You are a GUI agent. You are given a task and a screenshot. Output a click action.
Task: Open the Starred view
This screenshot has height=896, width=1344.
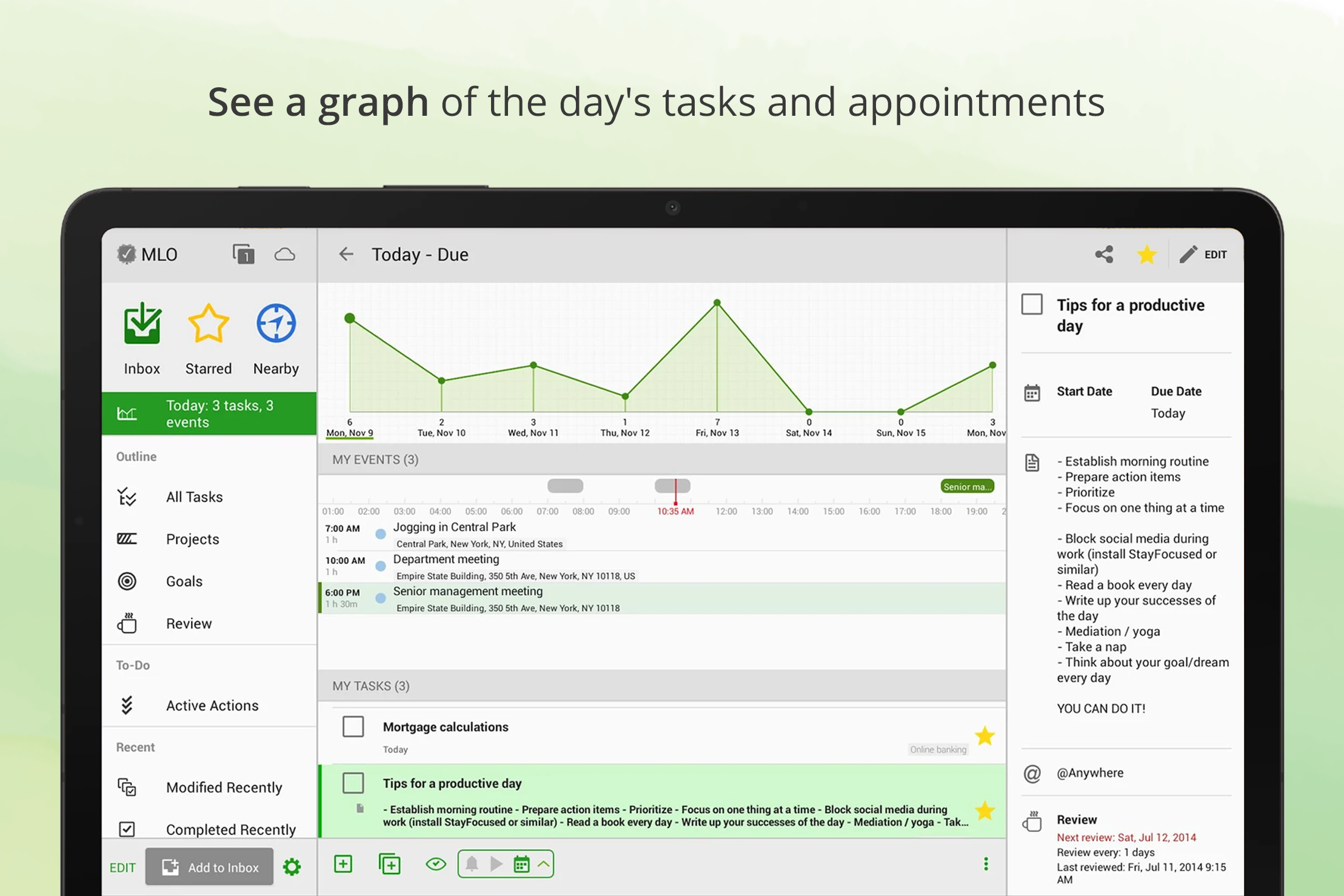[208, 325]
